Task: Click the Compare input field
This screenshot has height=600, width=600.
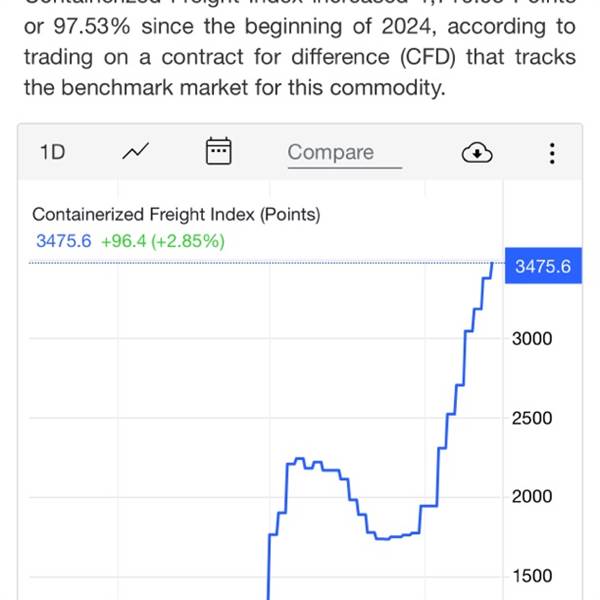Action: click(345, 154)
